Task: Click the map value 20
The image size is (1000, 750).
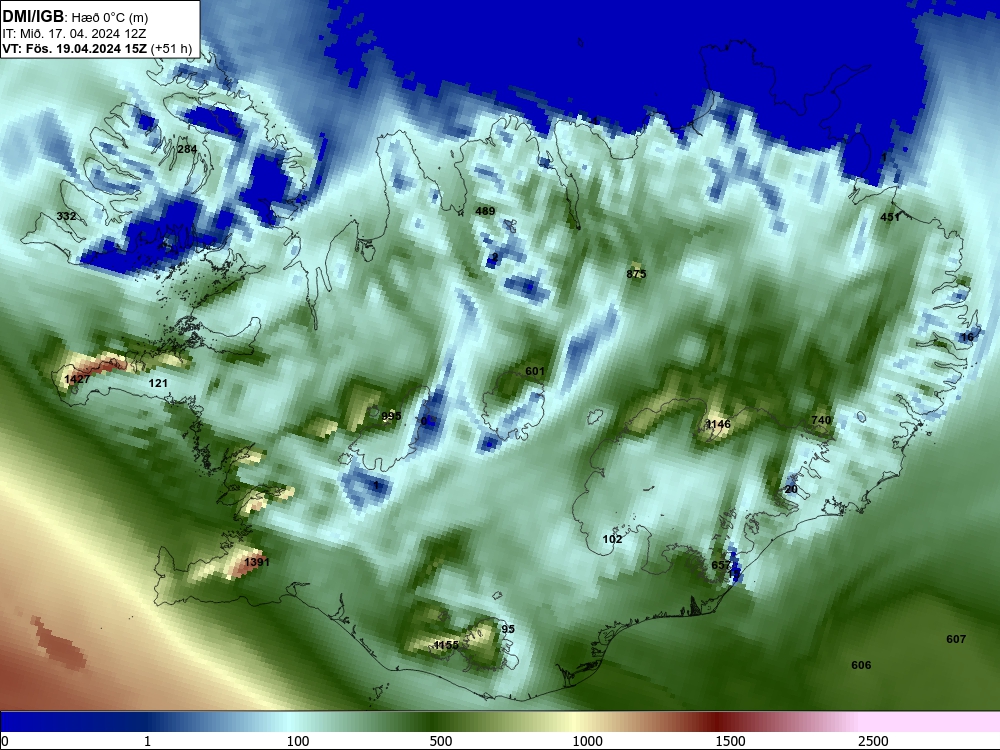Action: coord(791,489)
